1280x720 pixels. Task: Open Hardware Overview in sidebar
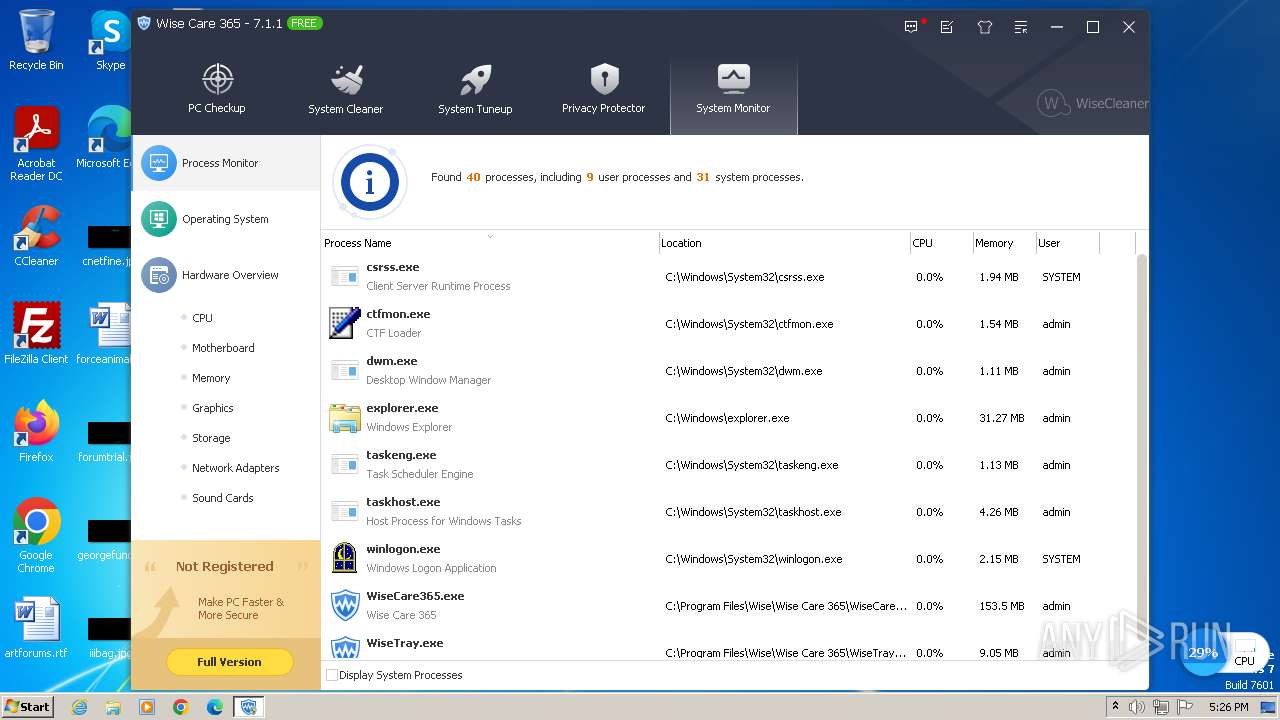click(226, 275)
